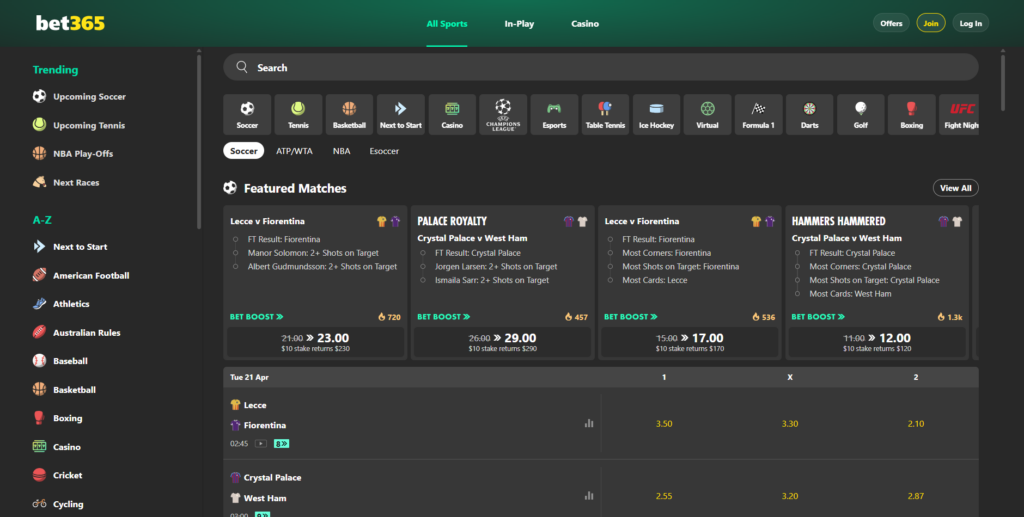Switch to the In-Play tab
Viewport: 1024px width, 517px height.
pyautogui.click(x=519, y=24)
